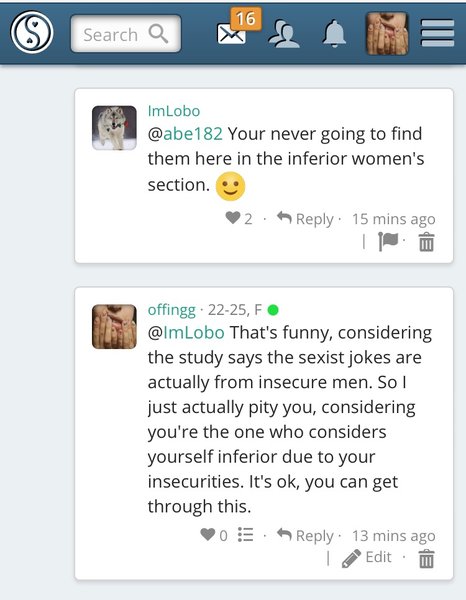The width and height of the screenshot is (466, 600).
Task: Open your profile avatar in header
Action: tap(387, 33)
